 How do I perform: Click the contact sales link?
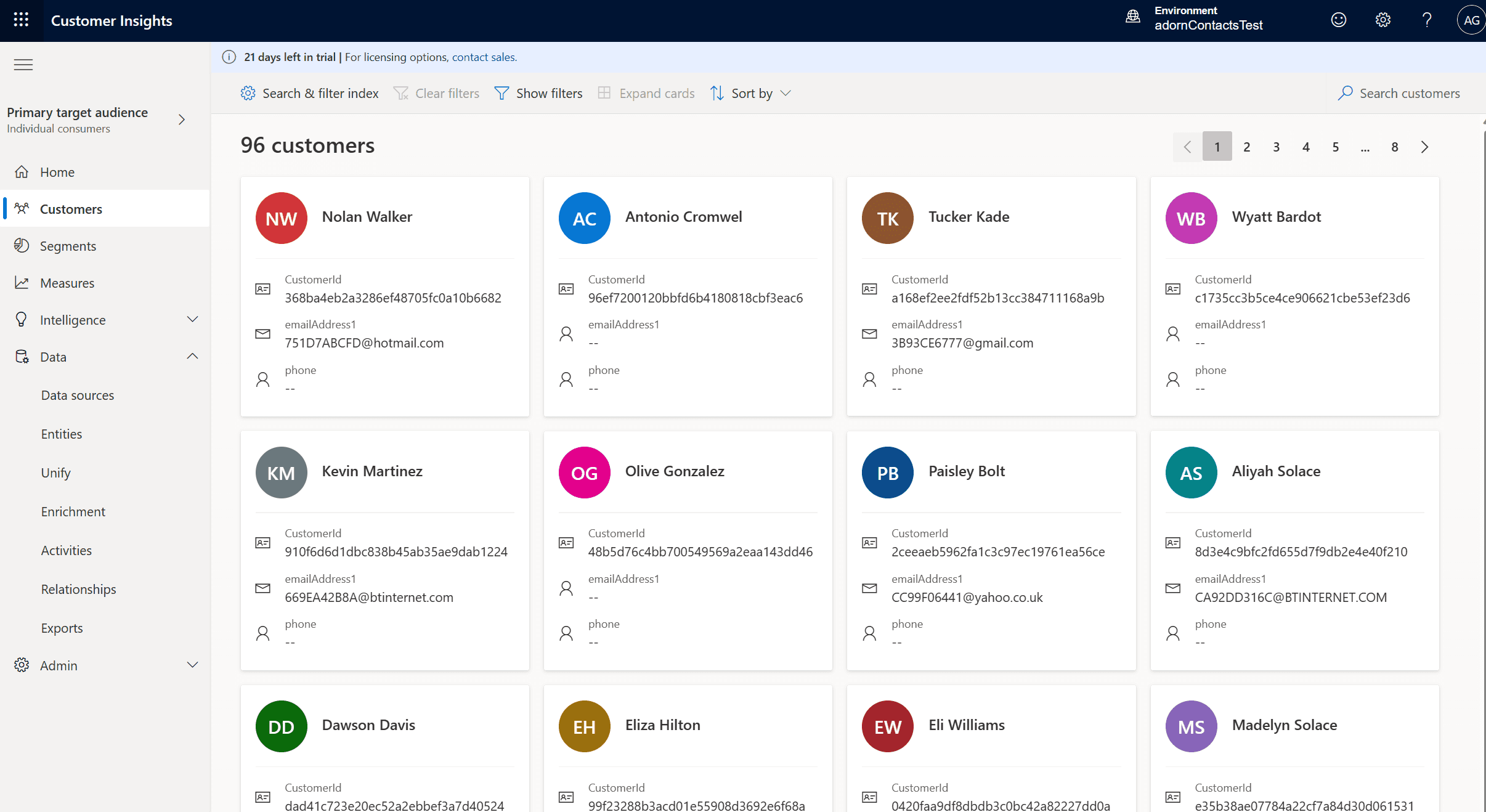(x=484, y=57)
